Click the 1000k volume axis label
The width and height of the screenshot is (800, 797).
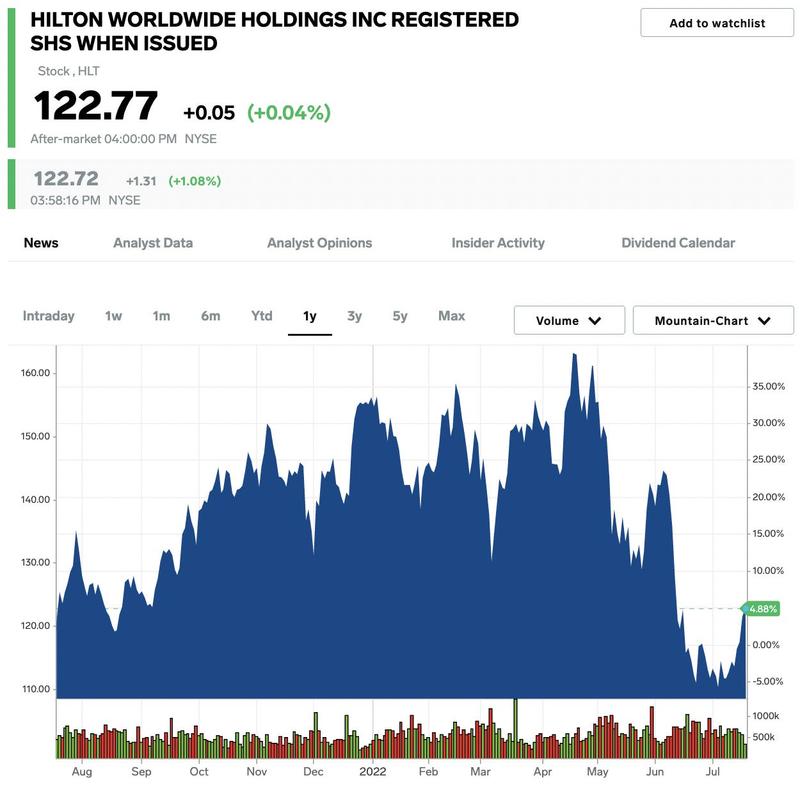(x=766, y=716)
